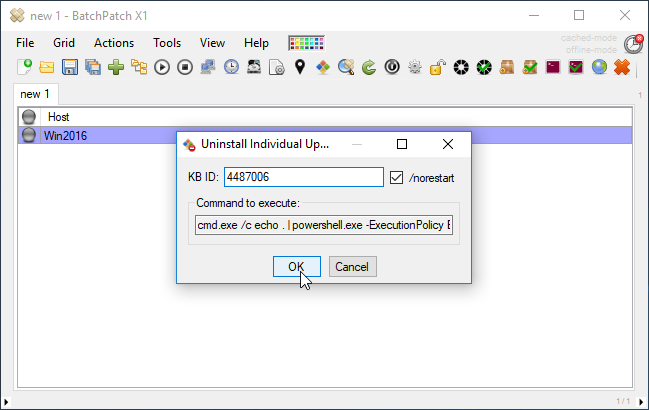This screenshot has width=649, height=410.
Task: Click the folder tree hierarchy icon
Action: (139, 67)
